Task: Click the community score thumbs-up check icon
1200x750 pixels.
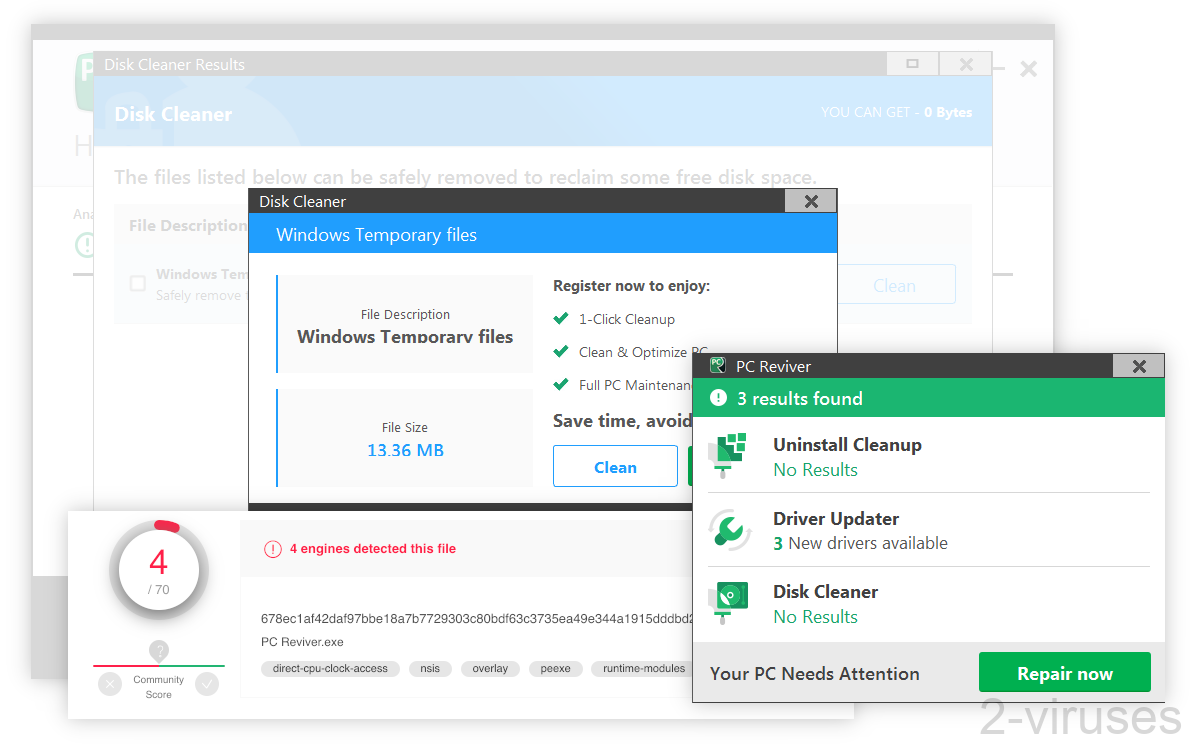Action: (x=207, y=684)
